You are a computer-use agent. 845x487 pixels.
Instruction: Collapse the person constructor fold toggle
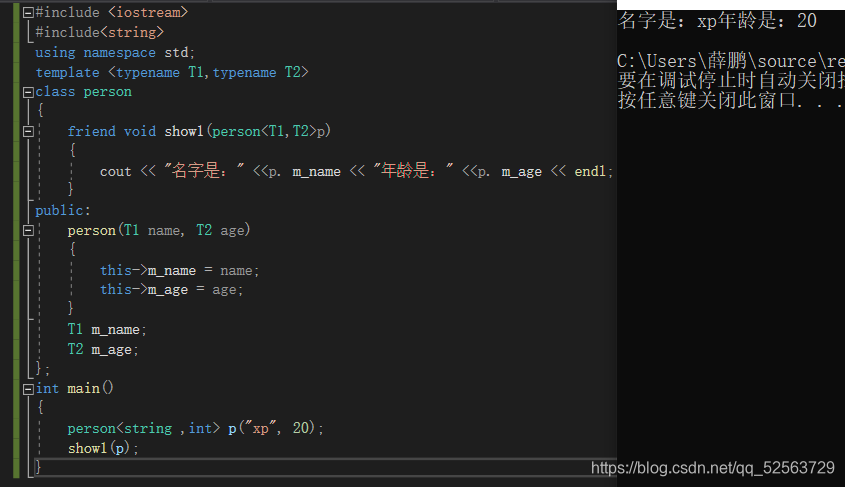pos(29,231)
